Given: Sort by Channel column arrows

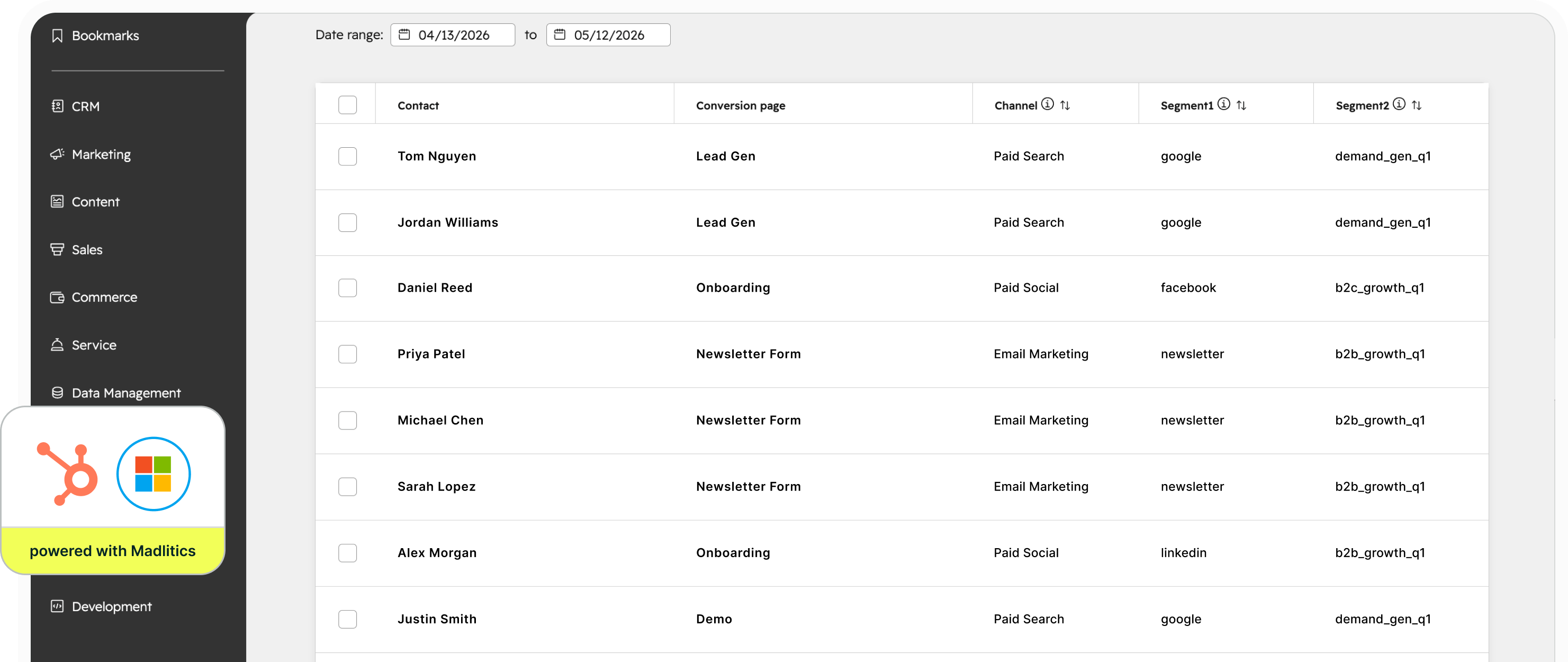Looking at the screenshot, I should pyautogui.click(x=1065, y=105).
